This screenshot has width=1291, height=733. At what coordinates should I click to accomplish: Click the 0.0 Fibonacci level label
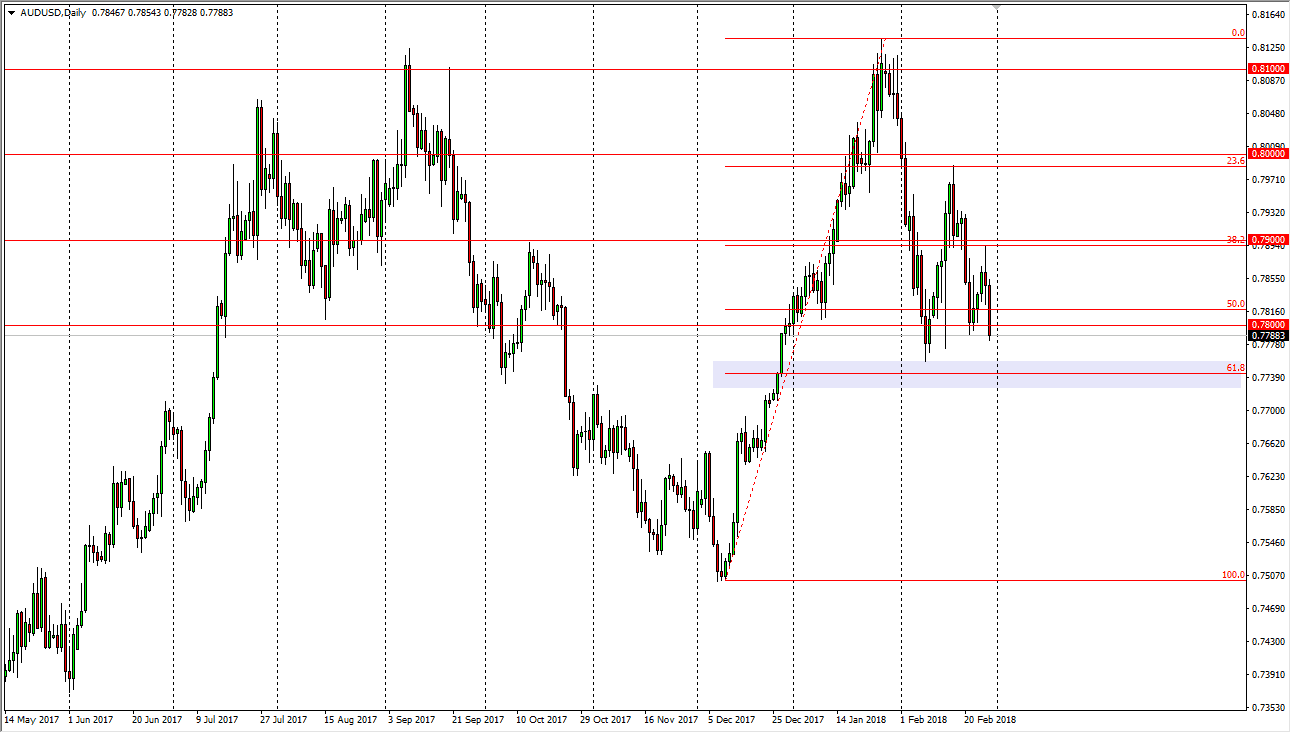[x=1237, y=33]
